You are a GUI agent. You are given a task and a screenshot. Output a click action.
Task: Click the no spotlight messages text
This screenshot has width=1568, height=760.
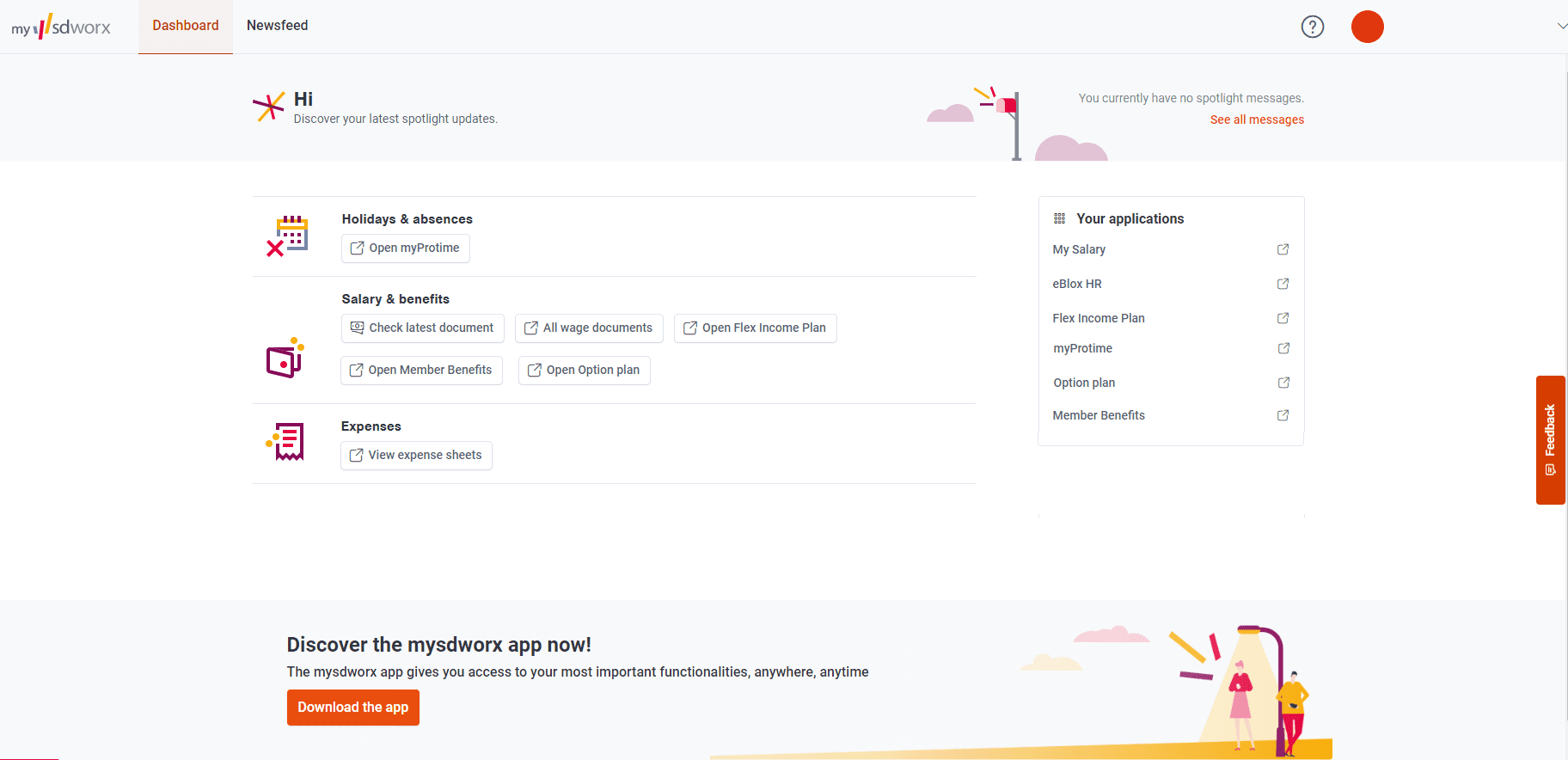click(x=1191, y=98)
